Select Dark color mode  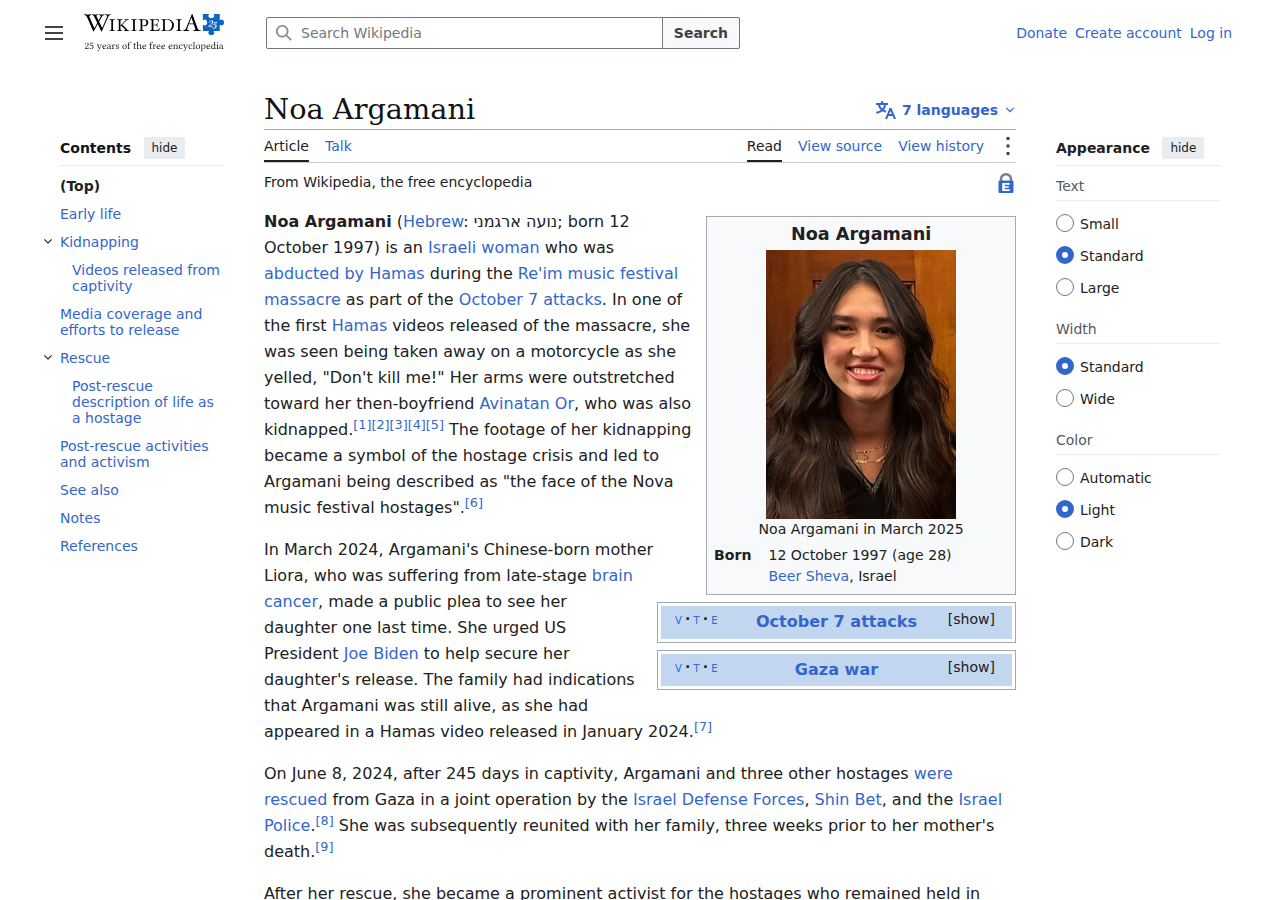1065,542
